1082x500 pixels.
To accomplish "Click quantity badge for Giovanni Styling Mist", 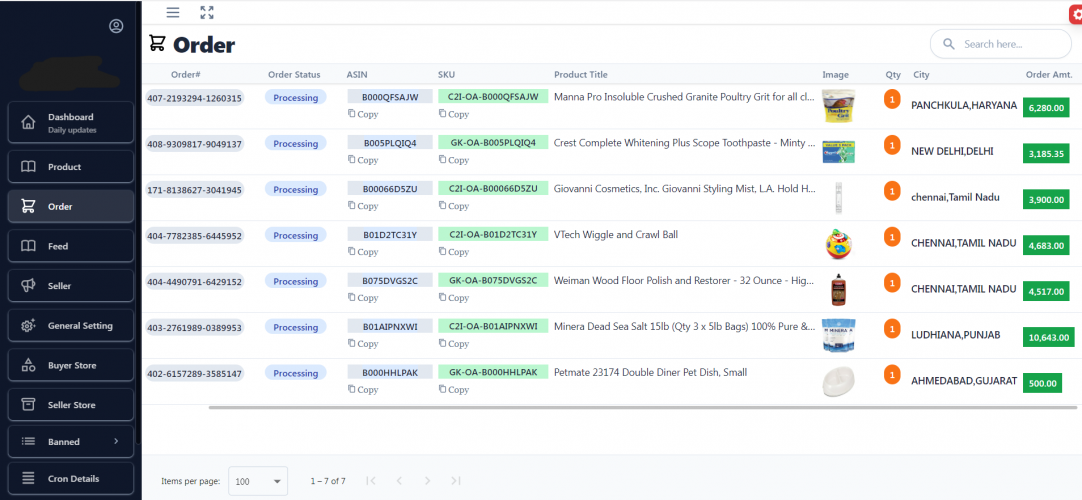I will (892, 191).
